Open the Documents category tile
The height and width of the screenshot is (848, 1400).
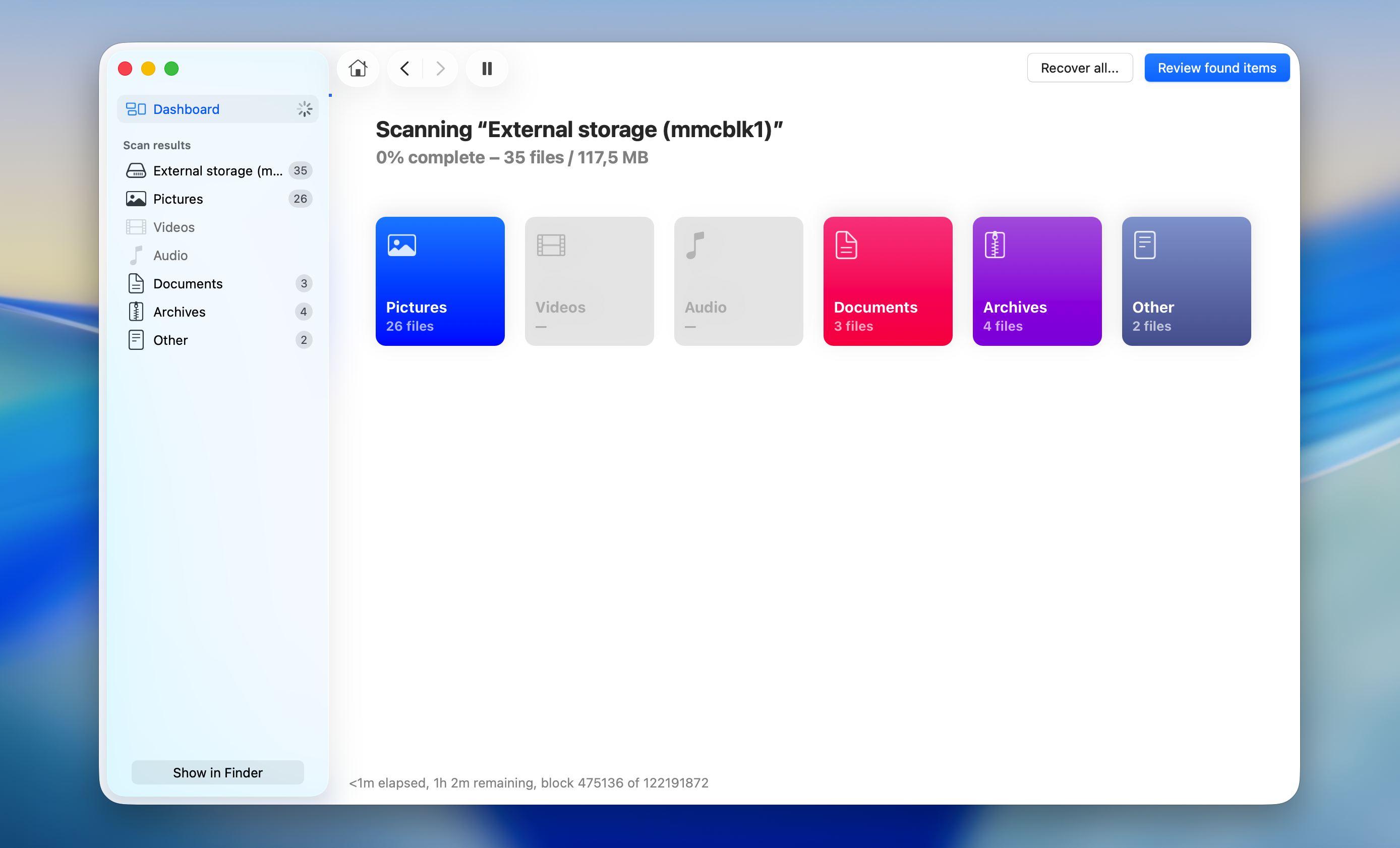click(x=888, y=281)
